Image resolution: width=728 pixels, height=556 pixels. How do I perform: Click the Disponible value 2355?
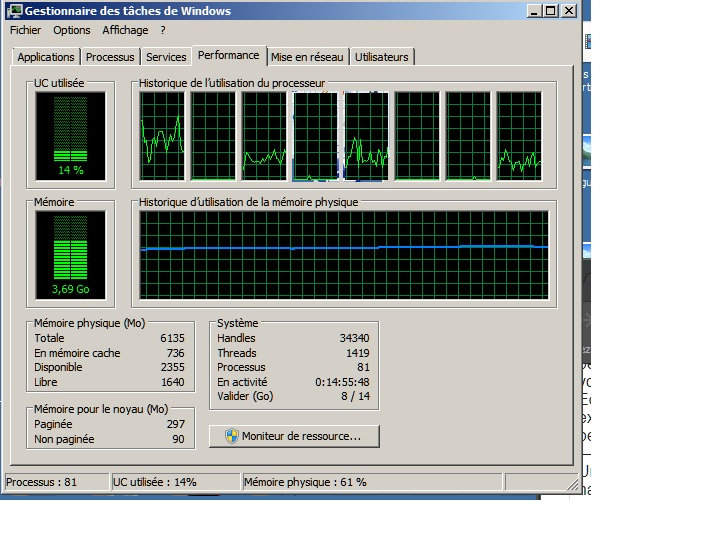click(173, 367)
